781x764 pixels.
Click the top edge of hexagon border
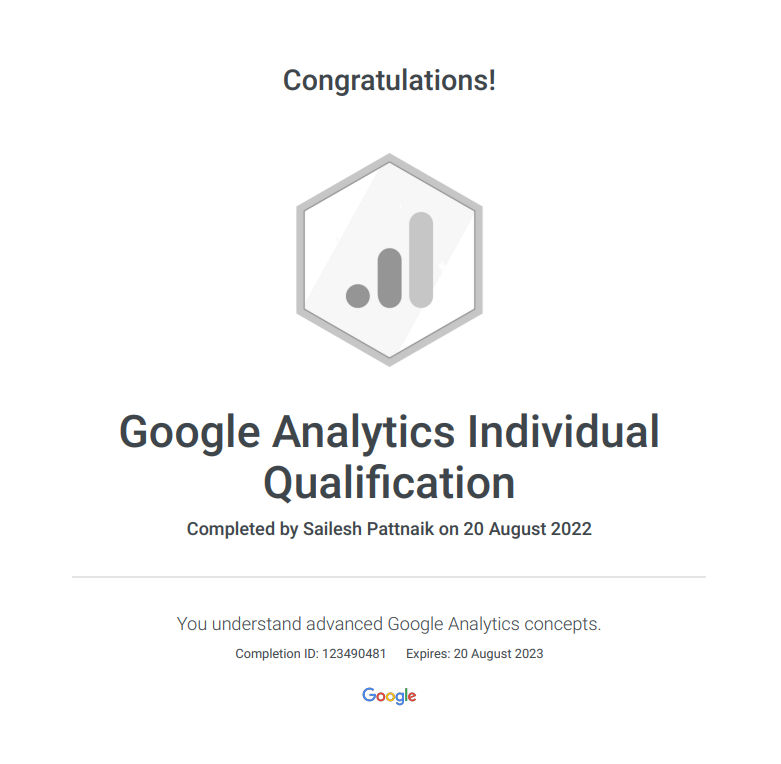389,157
